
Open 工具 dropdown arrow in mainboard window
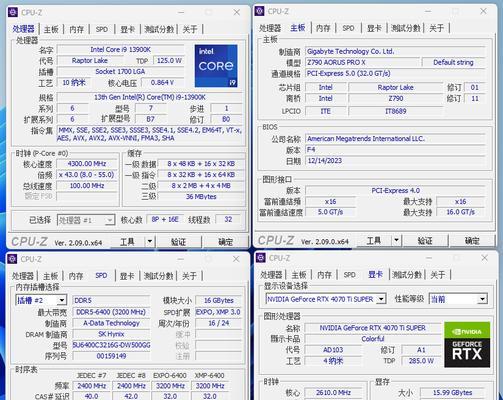pos(396,240)
